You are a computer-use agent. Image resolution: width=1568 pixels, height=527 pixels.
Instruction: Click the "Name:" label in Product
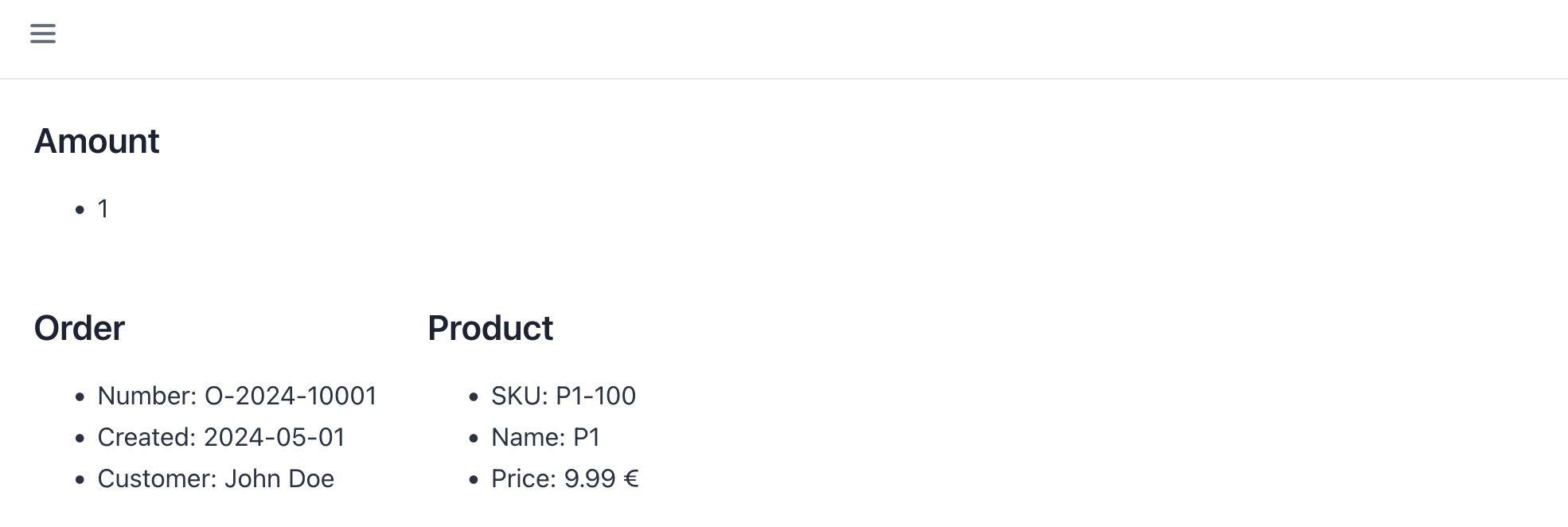coord(528,438)
